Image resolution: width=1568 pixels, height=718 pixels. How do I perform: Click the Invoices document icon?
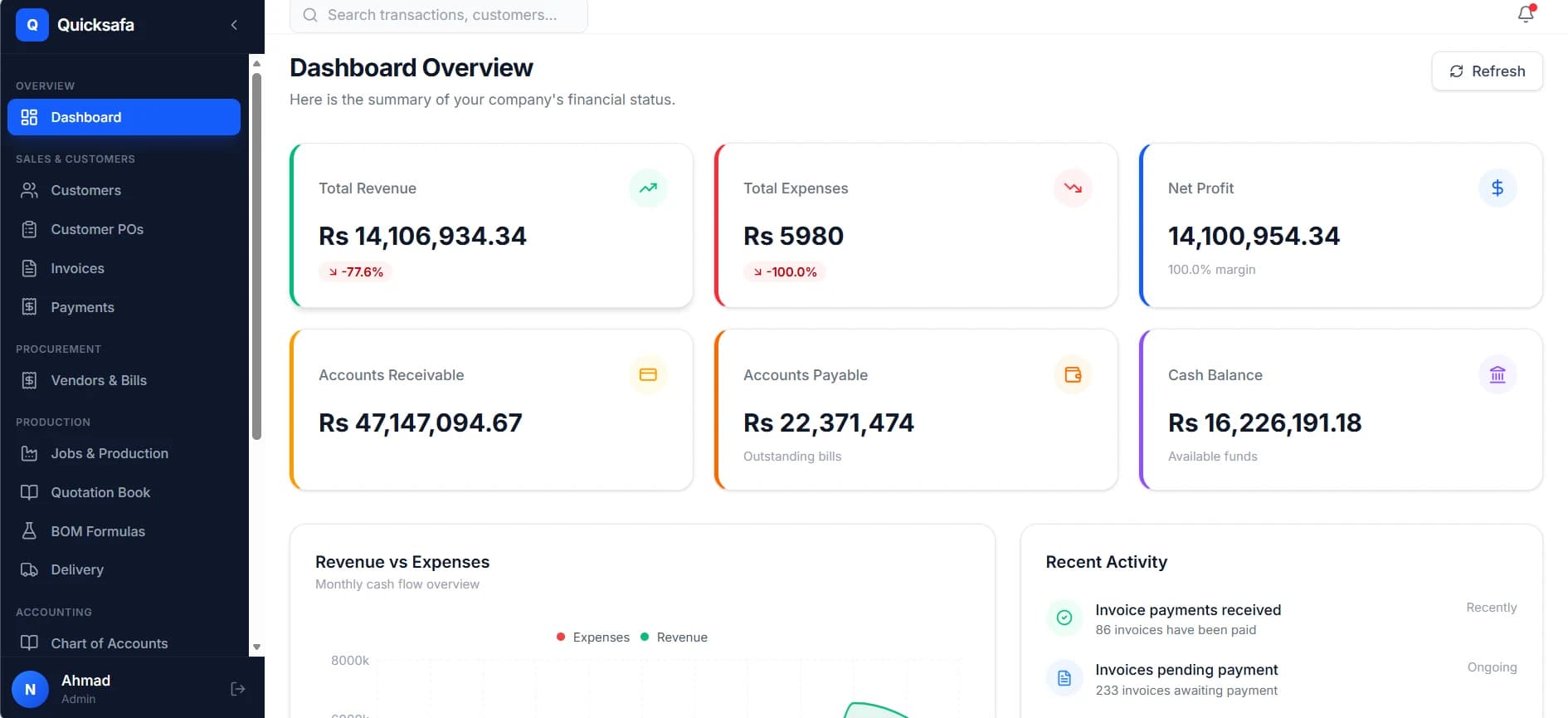point(29,268)
